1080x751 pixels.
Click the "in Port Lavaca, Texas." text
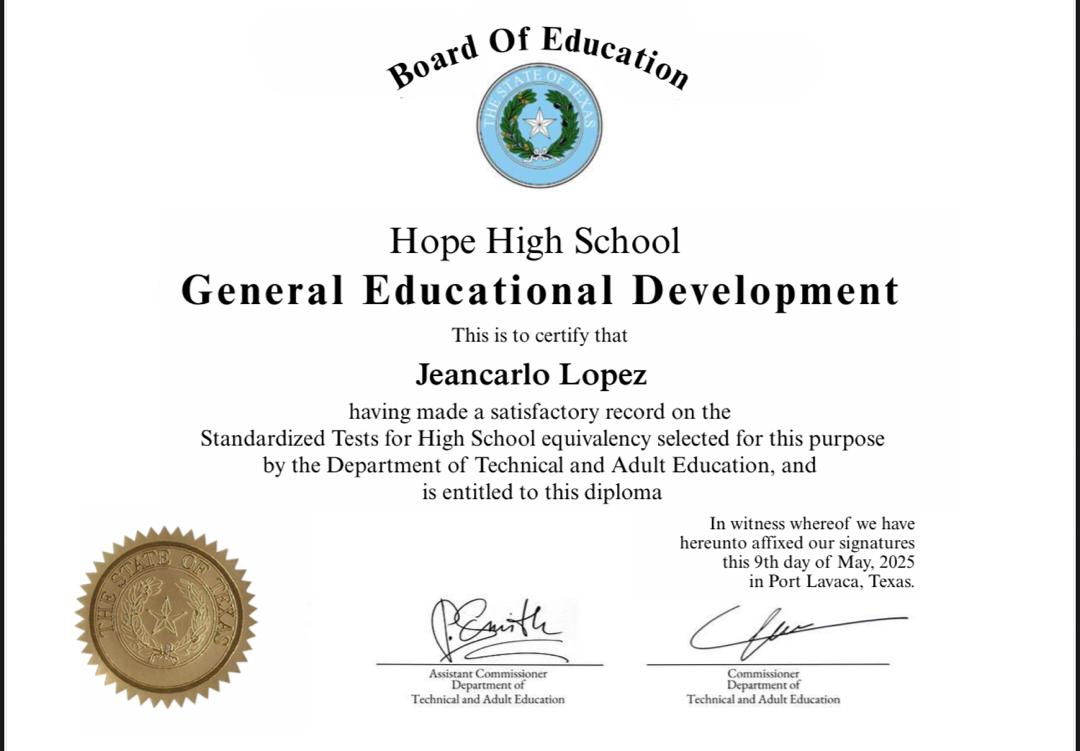[831, 581]
